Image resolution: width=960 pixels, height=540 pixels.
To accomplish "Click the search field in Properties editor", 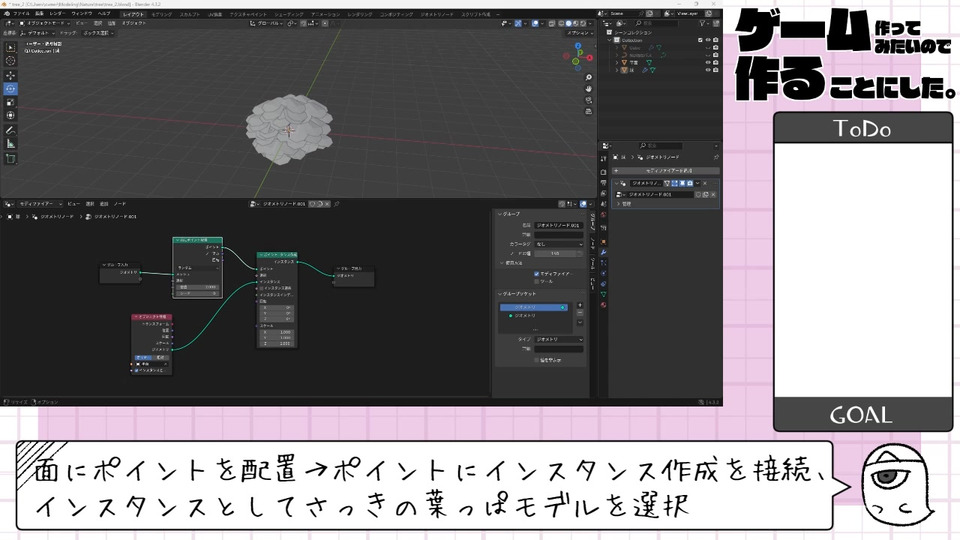I will [661, 146].
